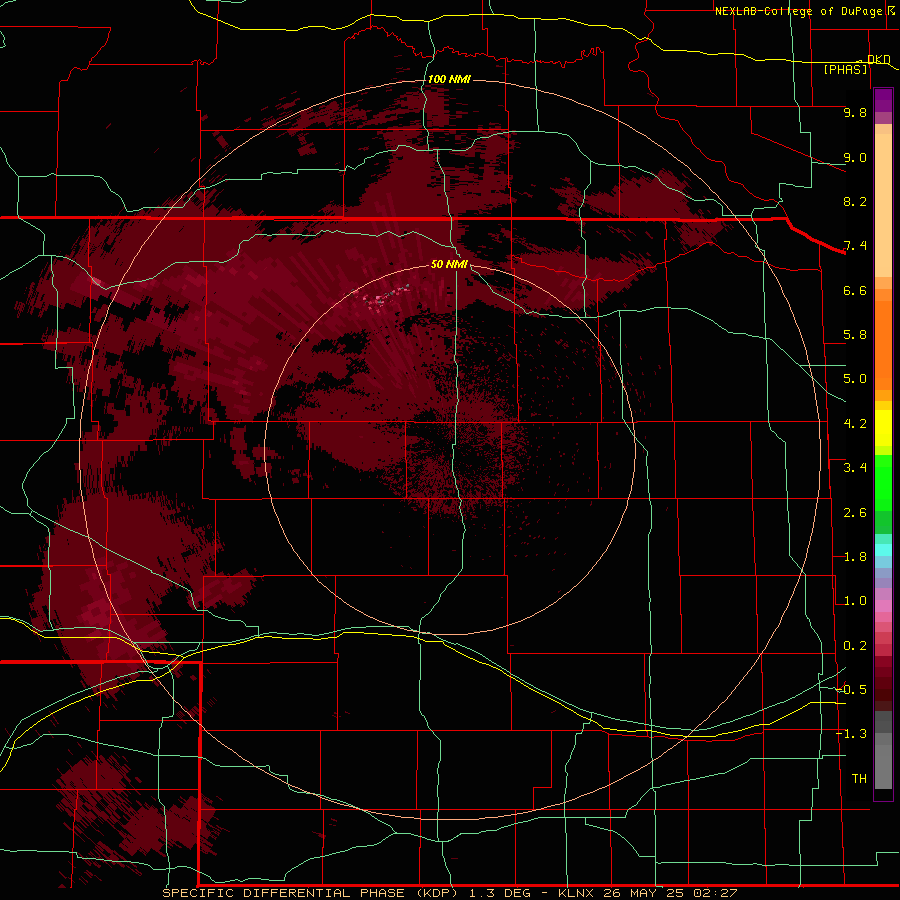Pick the bright green swatch beside 3.4

click(883, 482)
